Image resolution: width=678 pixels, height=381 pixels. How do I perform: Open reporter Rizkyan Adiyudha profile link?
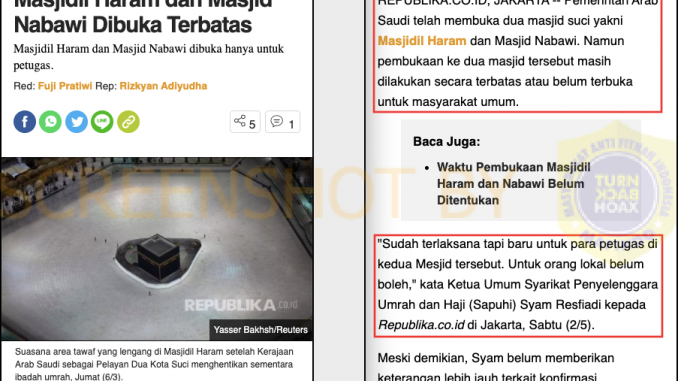(163, 86)
